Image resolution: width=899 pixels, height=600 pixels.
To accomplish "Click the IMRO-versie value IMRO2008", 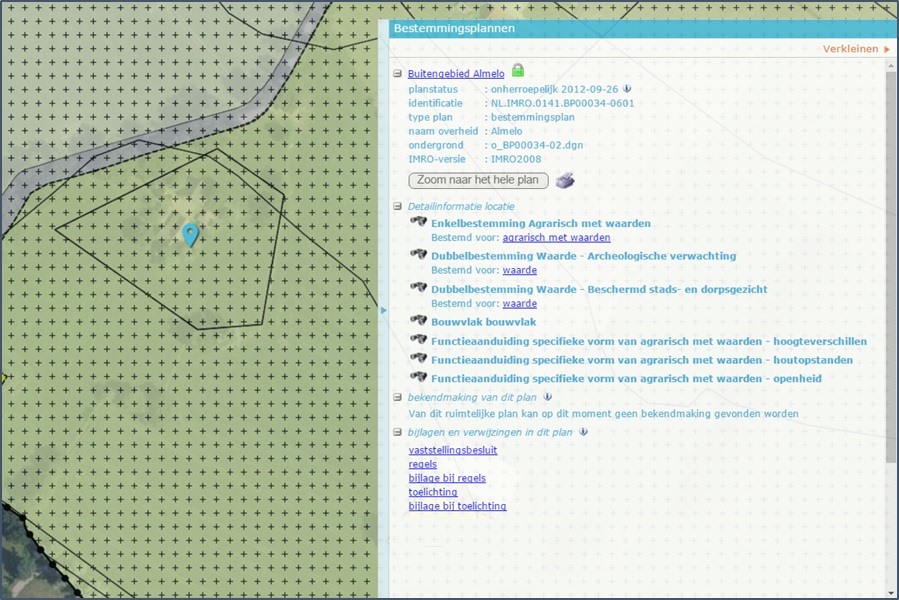I will coord(515,159).
